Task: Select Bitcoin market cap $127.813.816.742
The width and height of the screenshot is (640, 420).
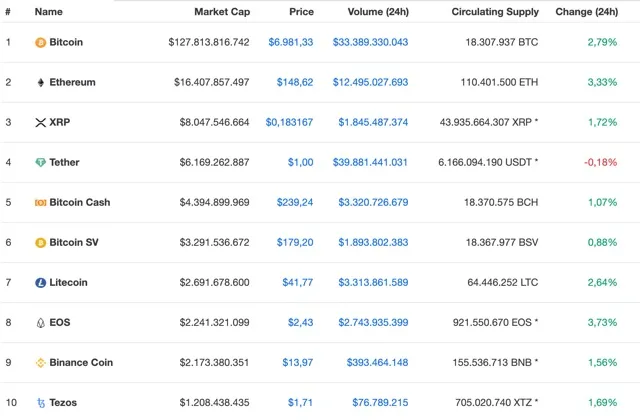Action: click(209, 42)
